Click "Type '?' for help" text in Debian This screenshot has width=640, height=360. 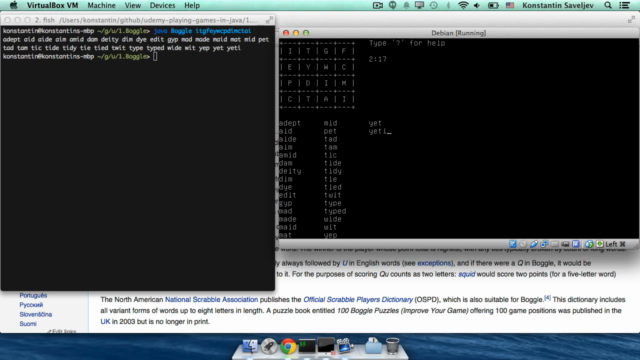point(407,43)
